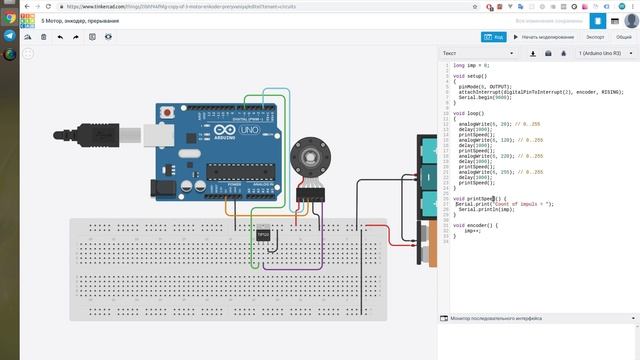Select the DC motor with encoder component

click(x=310, y=157)
